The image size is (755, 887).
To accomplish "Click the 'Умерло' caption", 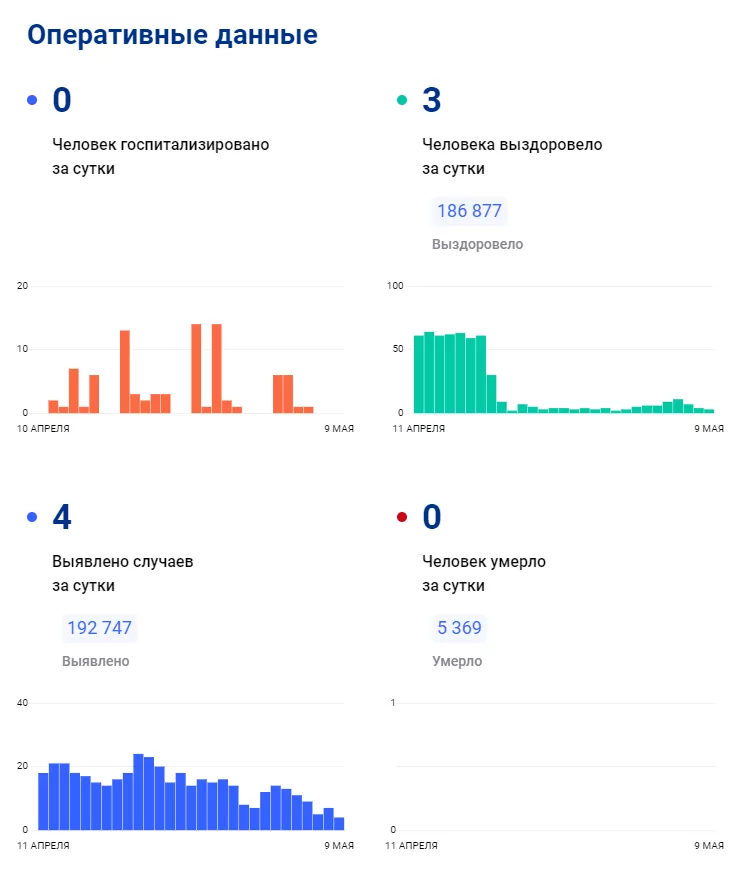I will pos(457,661).
